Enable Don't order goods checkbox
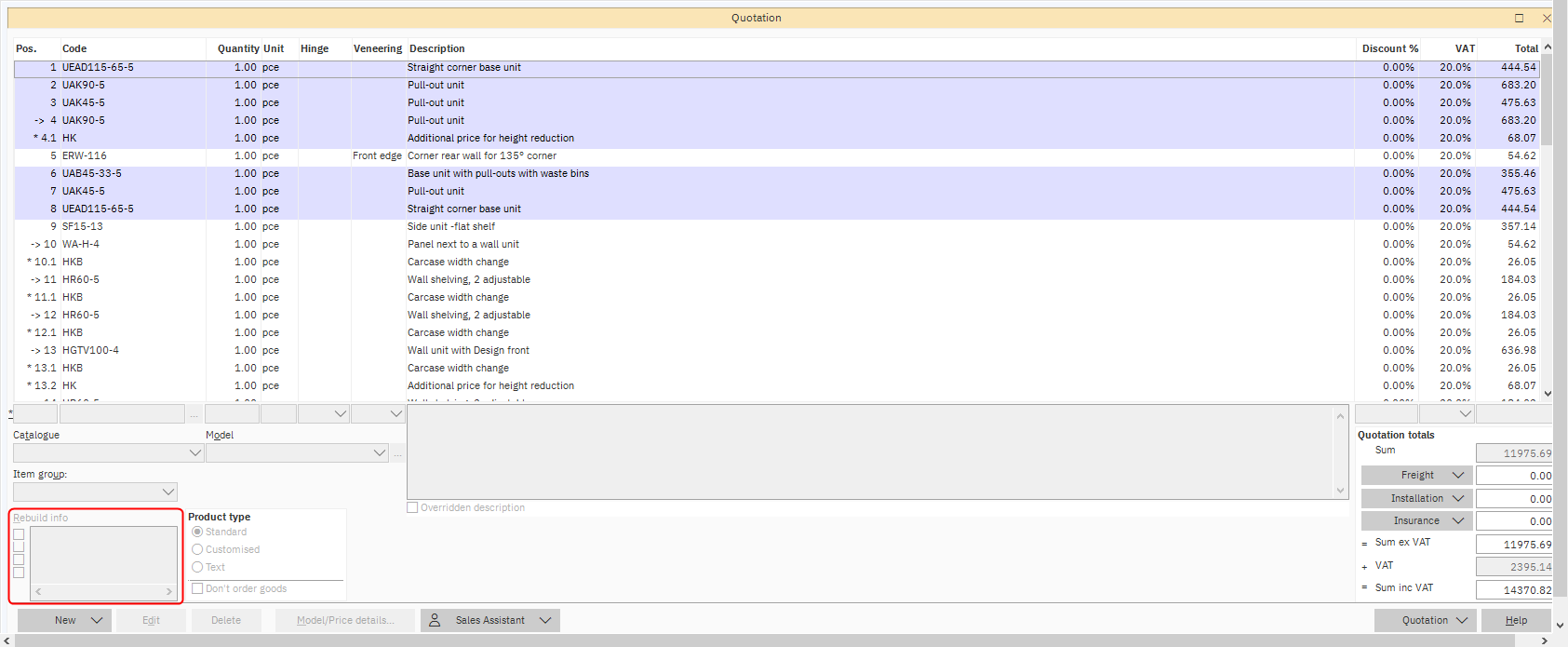Viewport: 1568px width, 647px height. point(197,588)
